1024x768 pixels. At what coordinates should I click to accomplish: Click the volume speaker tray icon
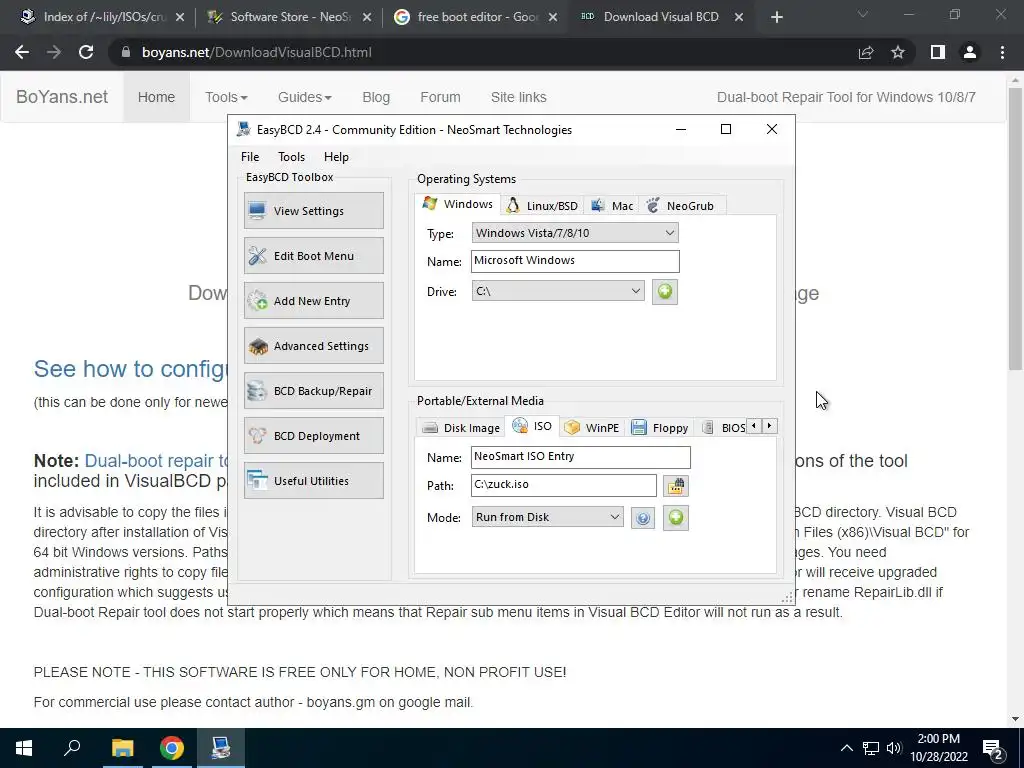(x=894, y=748)
